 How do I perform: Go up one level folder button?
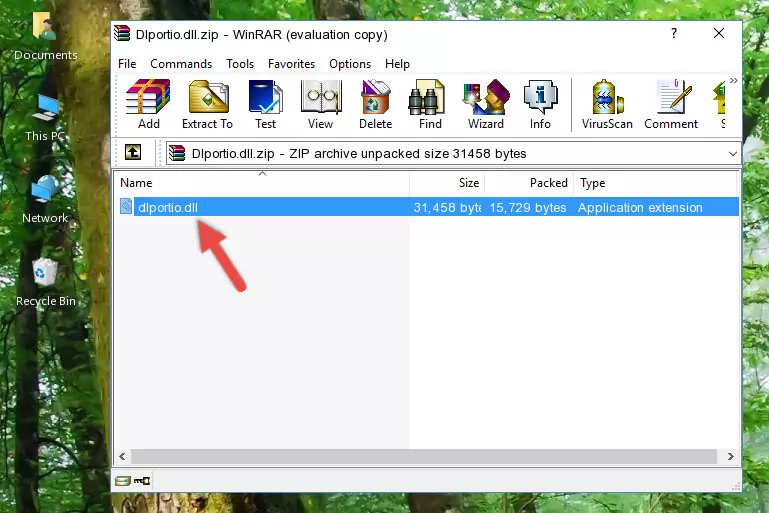point(132,153)
